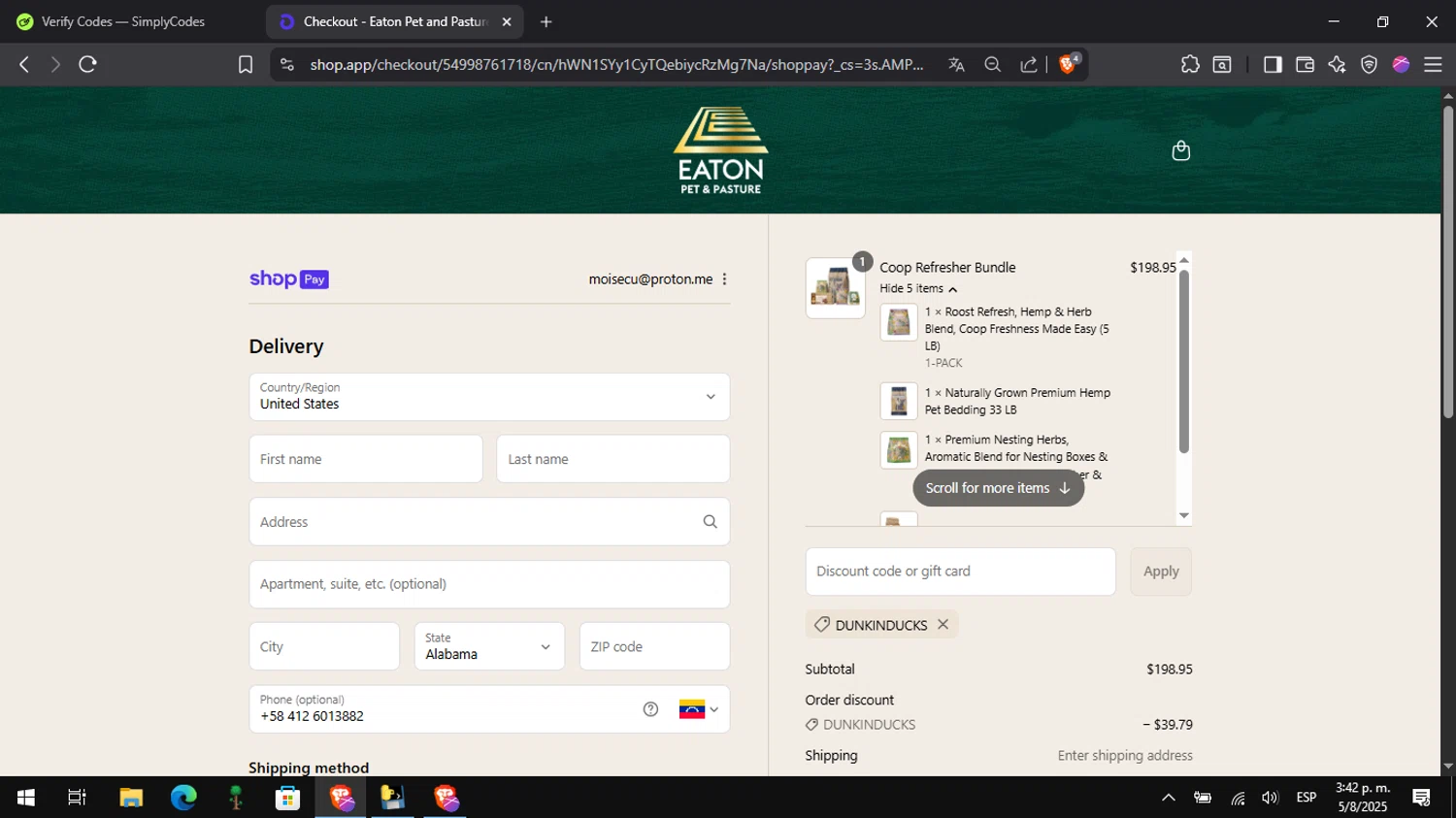
Task: Select the Checkout - Eaton Pet tab
Action: click(x=393, y=21)
